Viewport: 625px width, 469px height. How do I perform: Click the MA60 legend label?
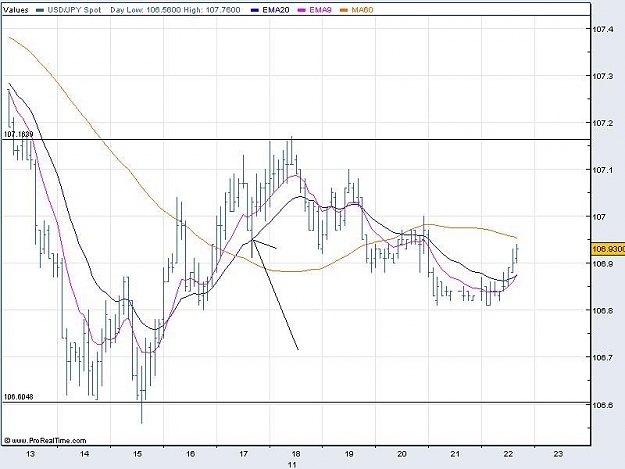(362, 10)
